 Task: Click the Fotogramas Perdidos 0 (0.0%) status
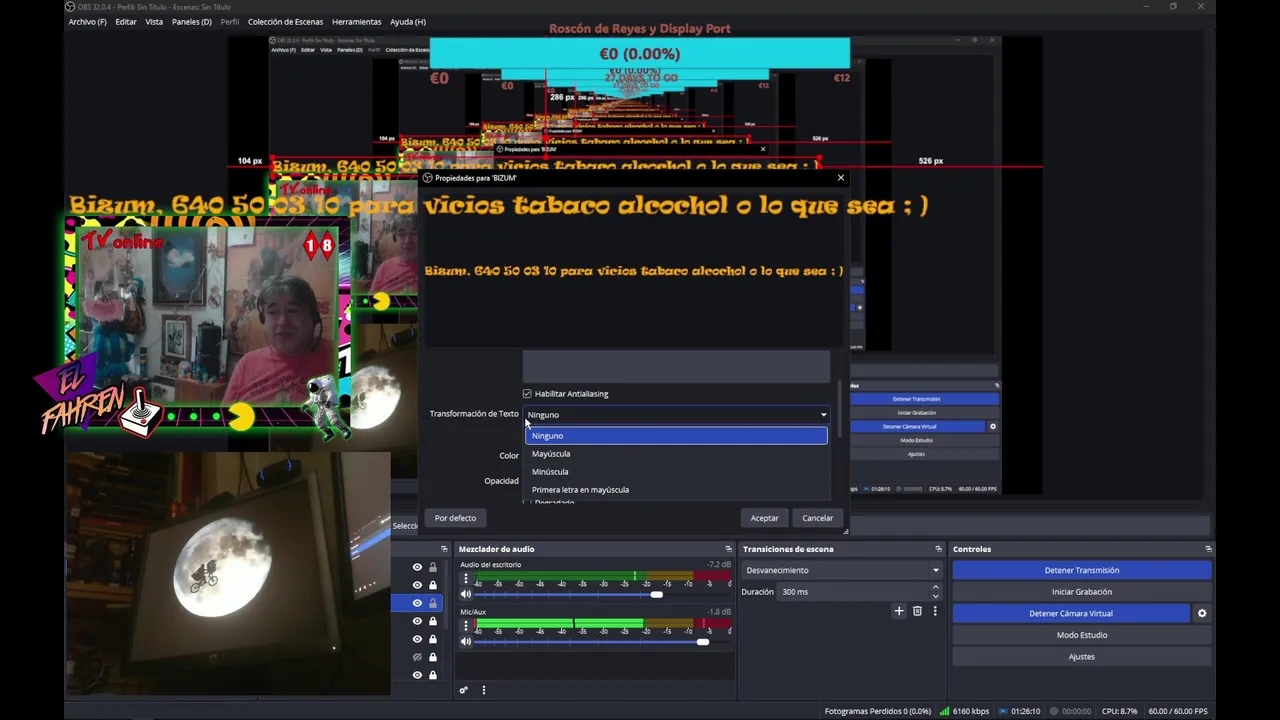point(878,711)
